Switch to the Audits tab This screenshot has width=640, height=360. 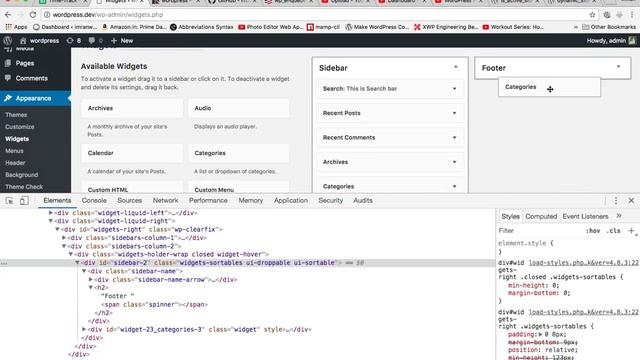(363, 200)
